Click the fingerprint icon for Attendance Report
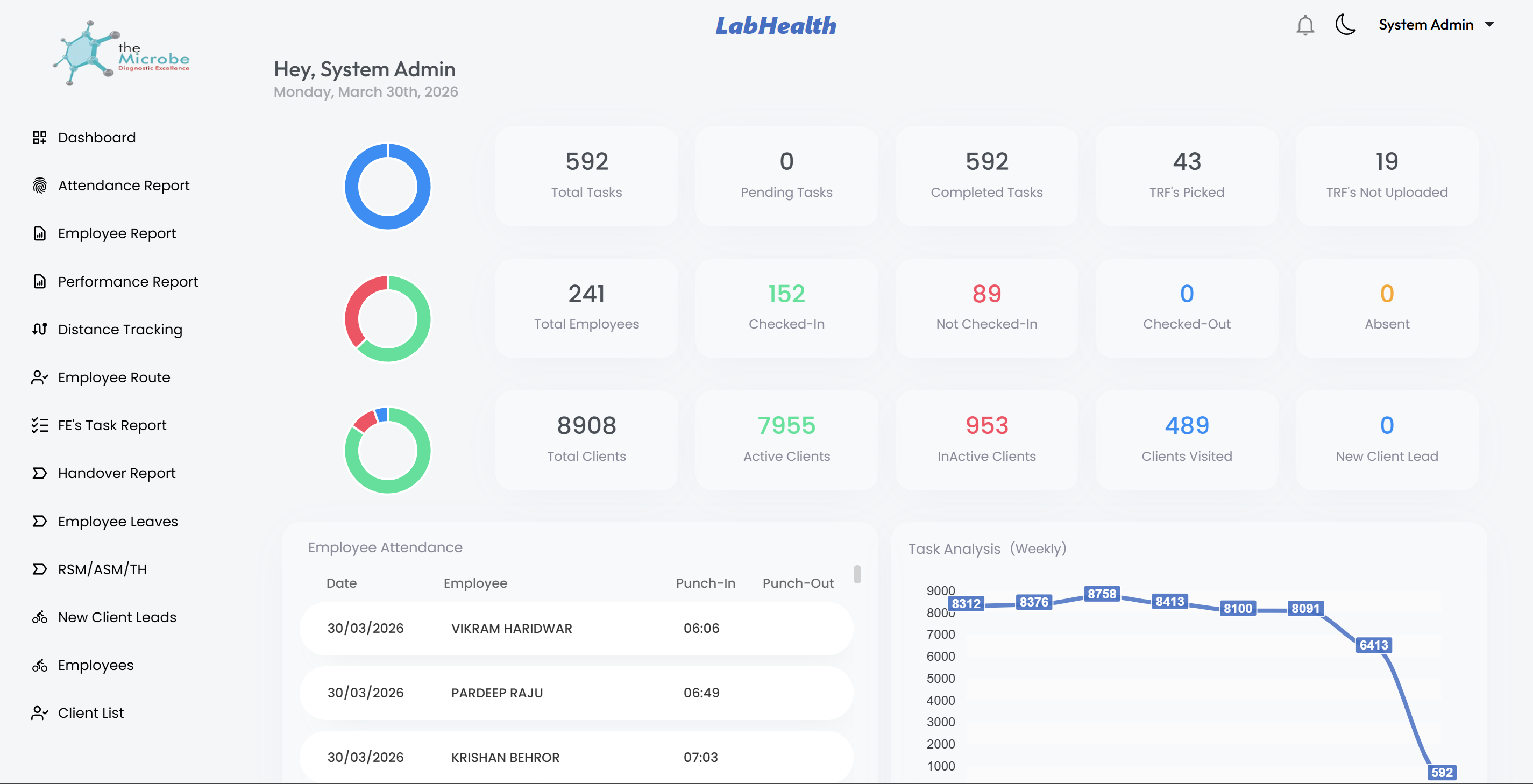Viewport: 1533px width, 784px height. pos(39,186)
